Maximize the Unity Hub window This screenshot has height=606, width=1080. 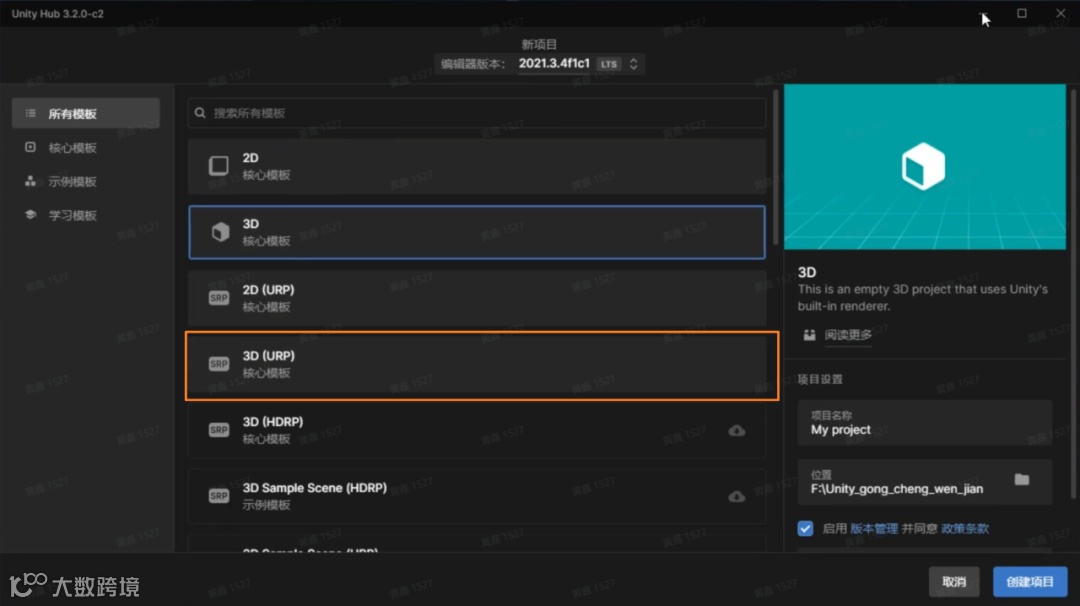tap(1021, 13)
